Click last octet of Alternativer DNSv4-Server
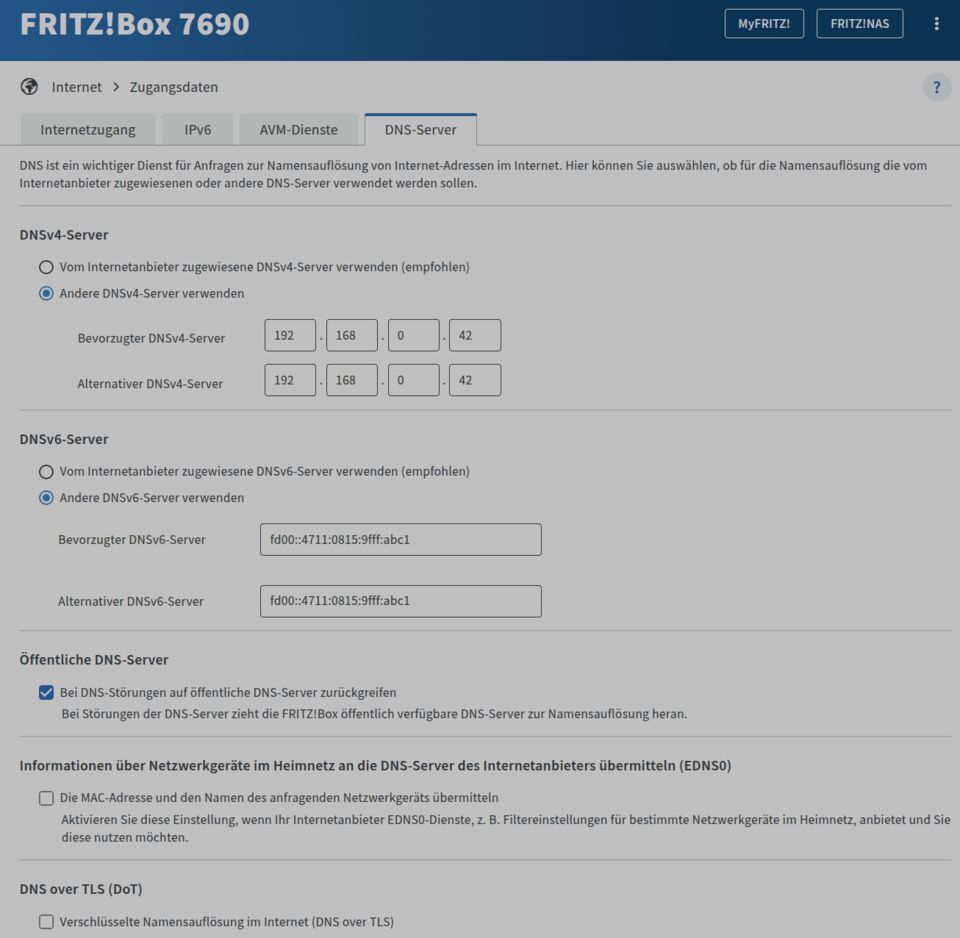960x938 pixels. click(475, 380)
